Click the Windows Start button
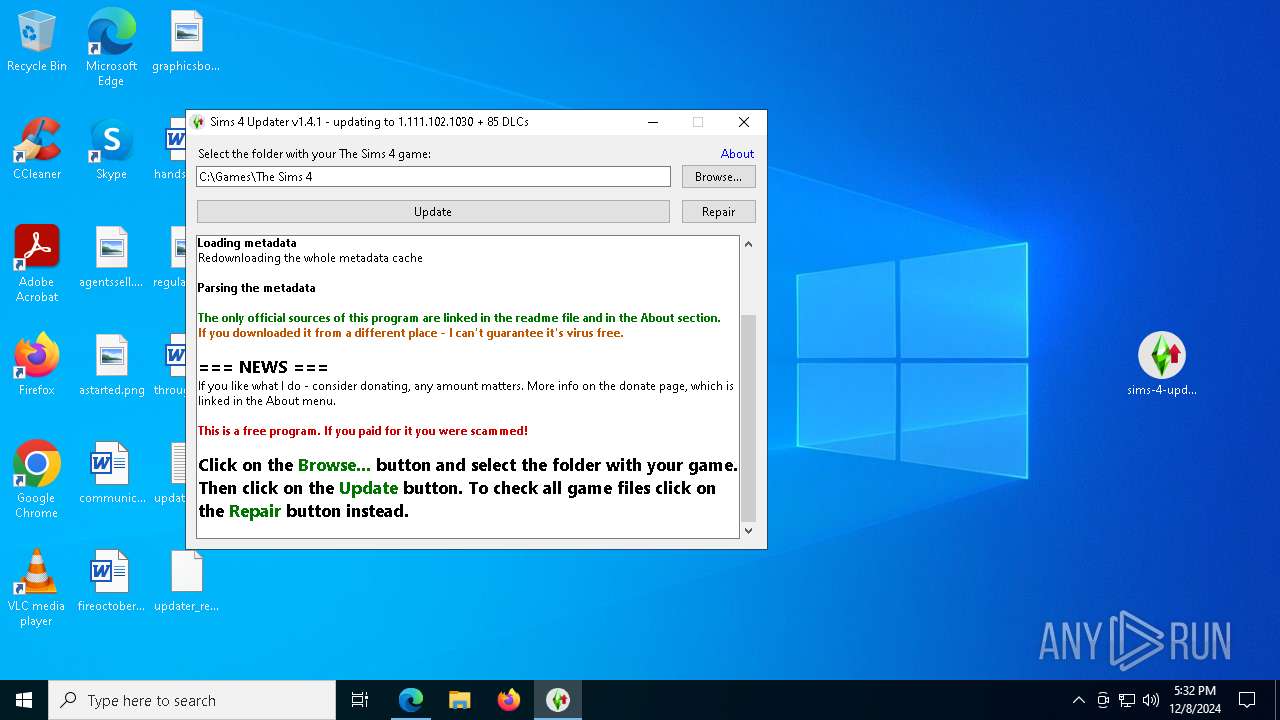The height and width of the screenshot is (720, 1280). pyautogui.click(x=24, y=700)
